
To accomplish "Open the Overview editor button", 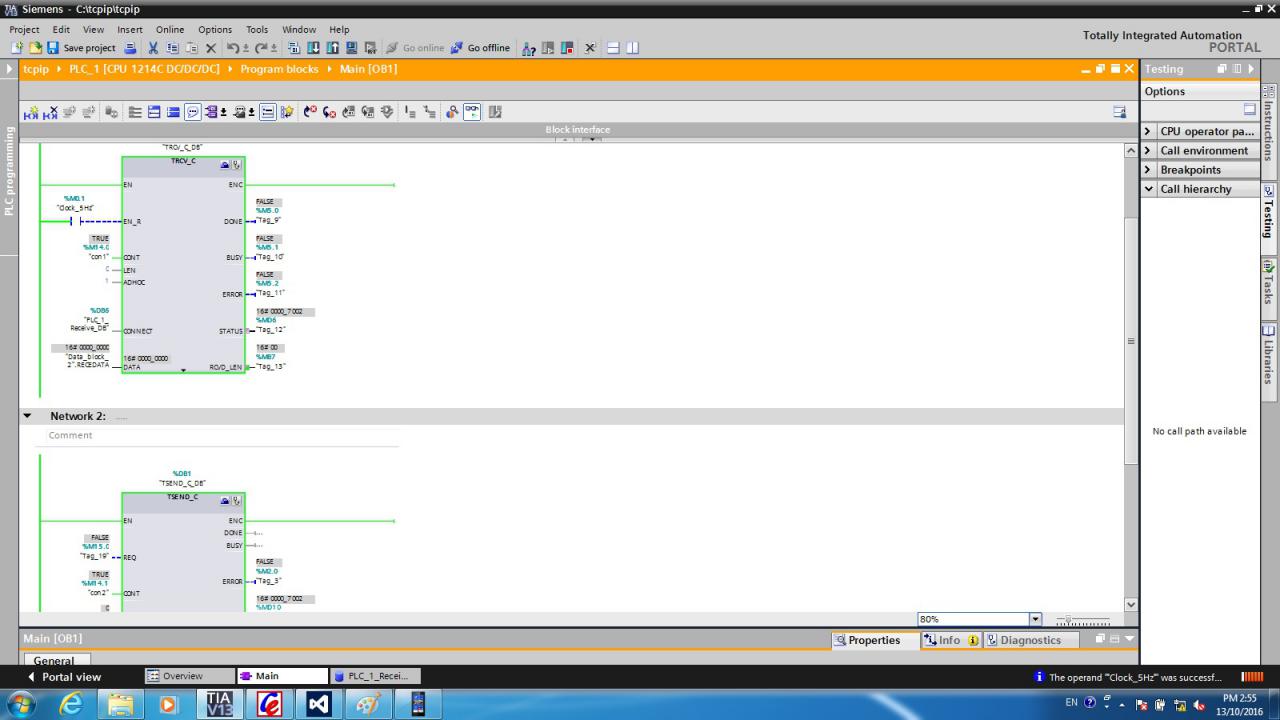I will coord(183,676).
